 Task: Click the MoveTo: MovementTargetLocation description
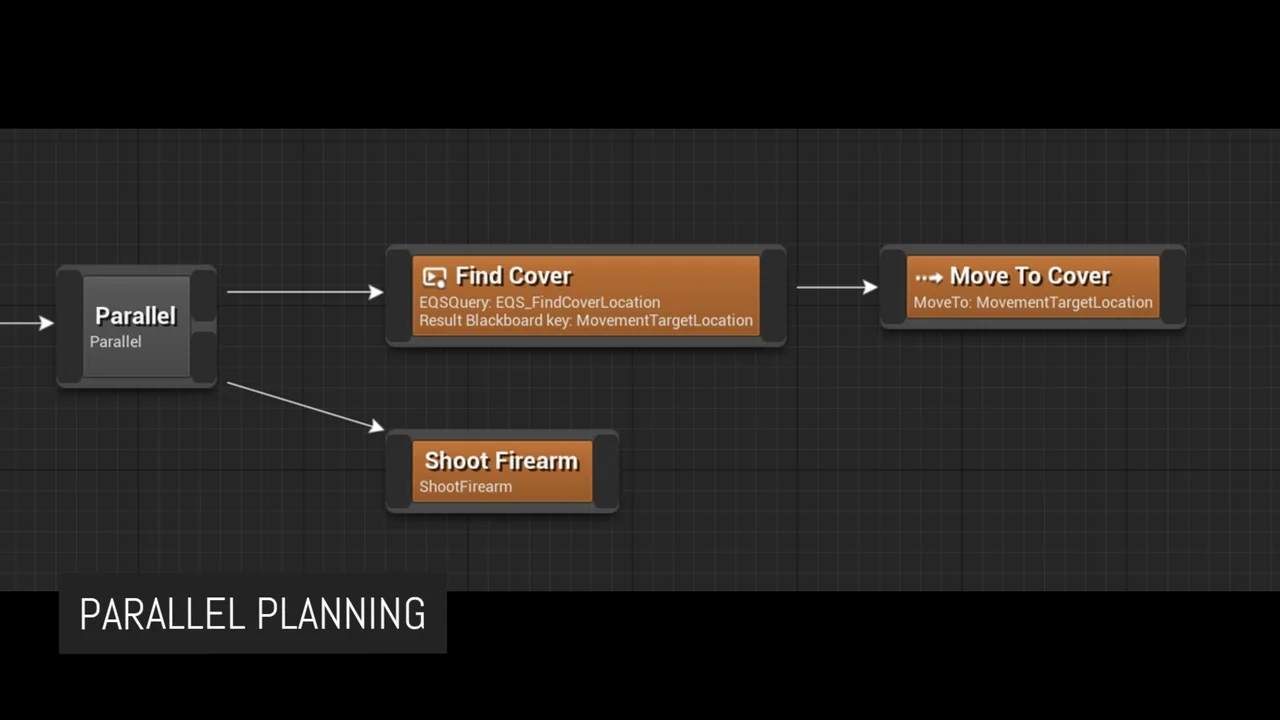pos(1032,302)
